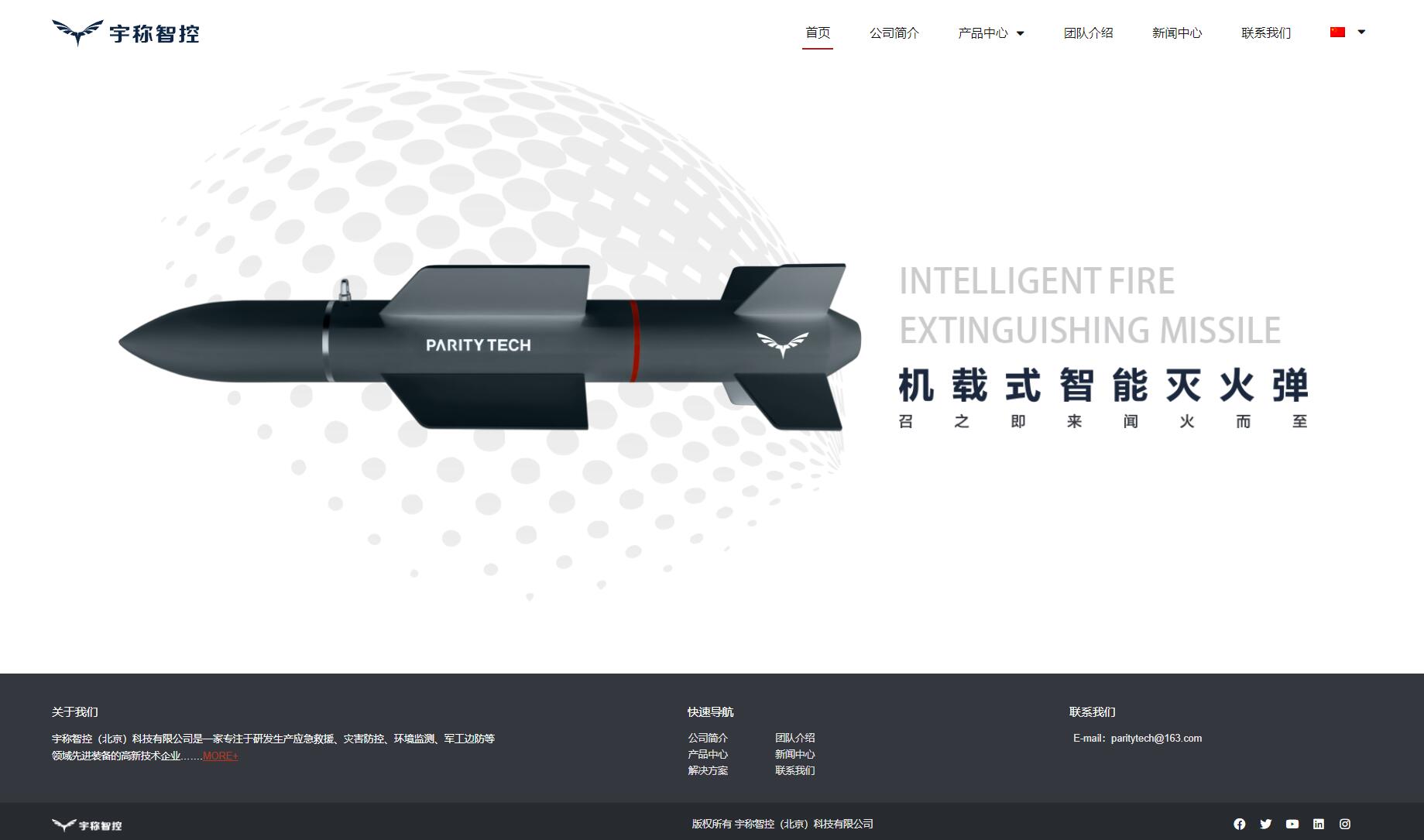Open the Facebook icon in footer
Viewport: 1424px width, 840px height.
point(1240,824)
